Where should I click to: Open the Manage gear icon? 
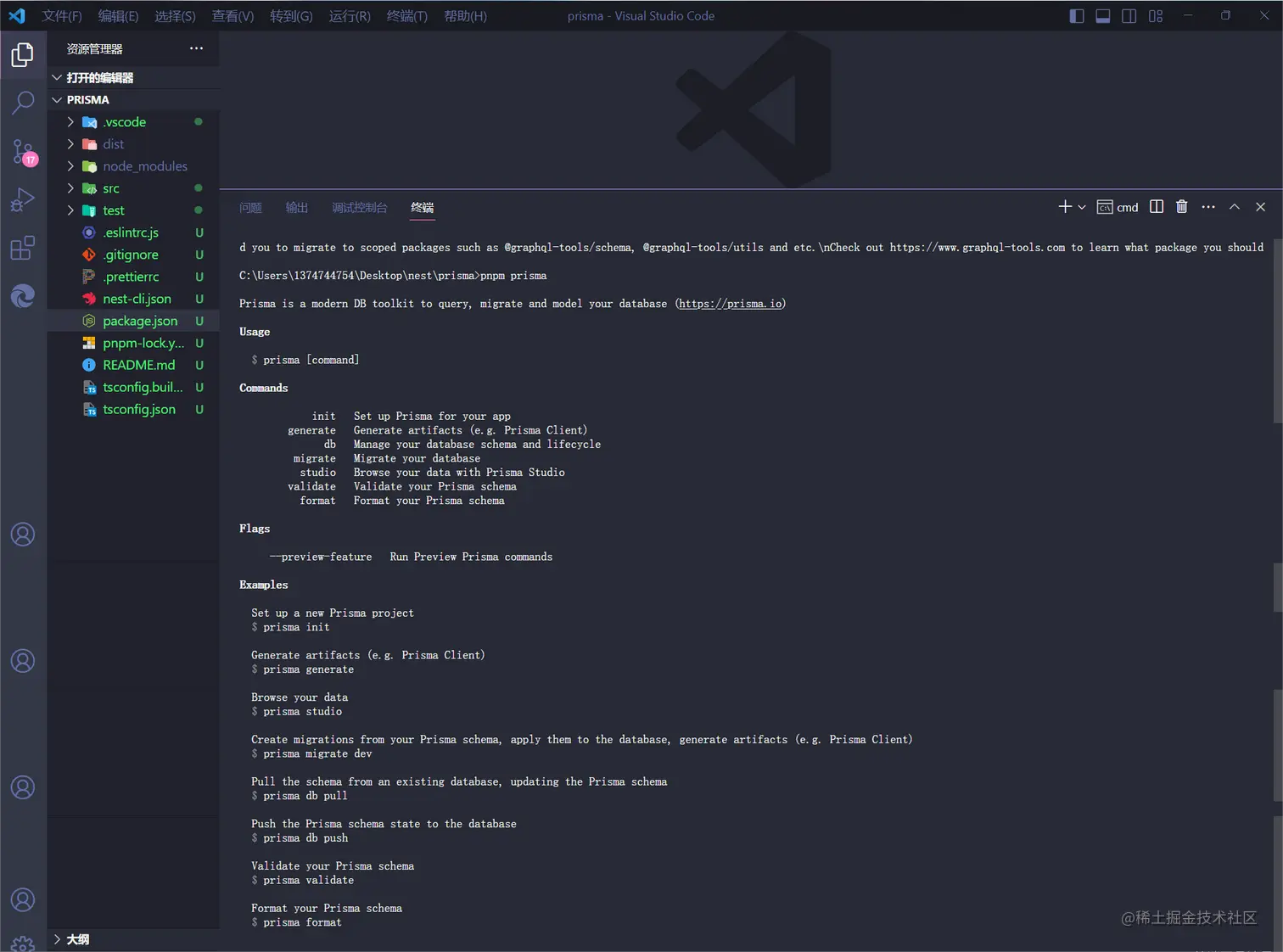click(23, 944)
